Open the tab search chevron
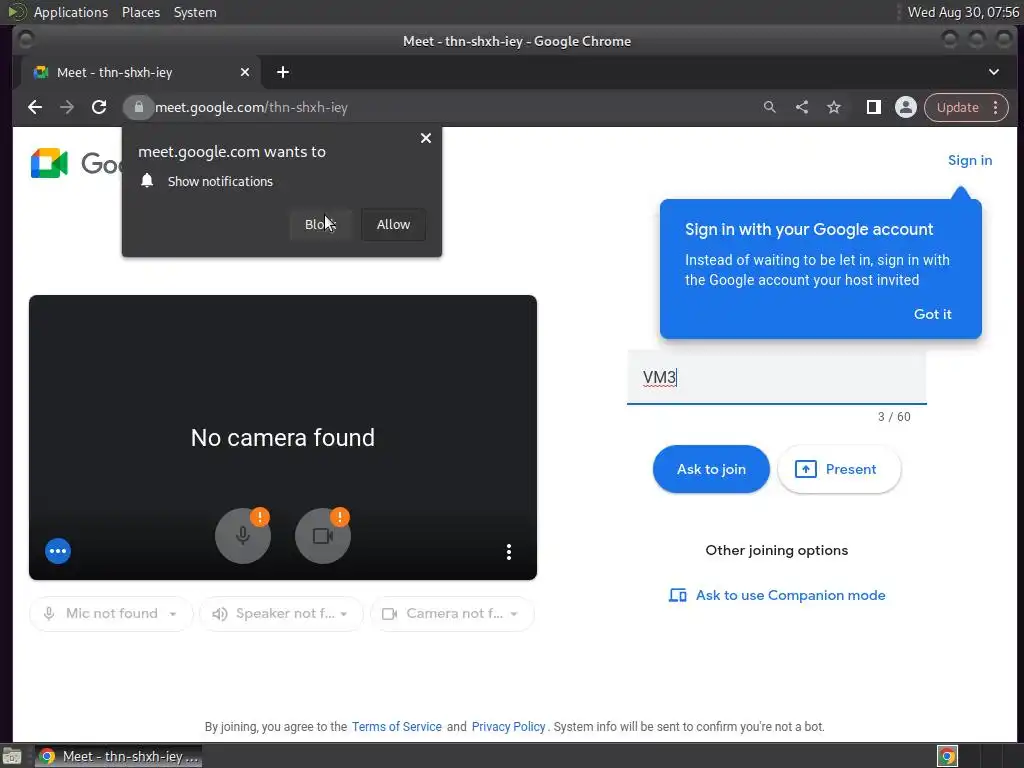 [993, 72]
